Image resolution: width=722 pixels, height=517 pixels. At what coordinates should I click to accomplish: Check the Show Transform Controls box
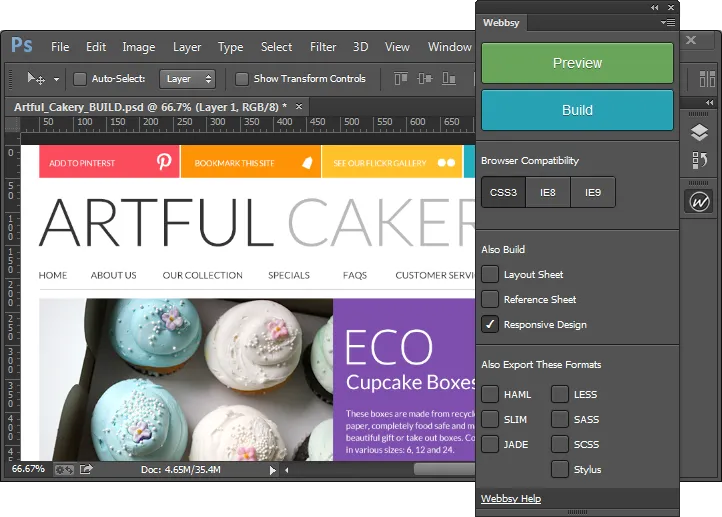pos(241,79)
